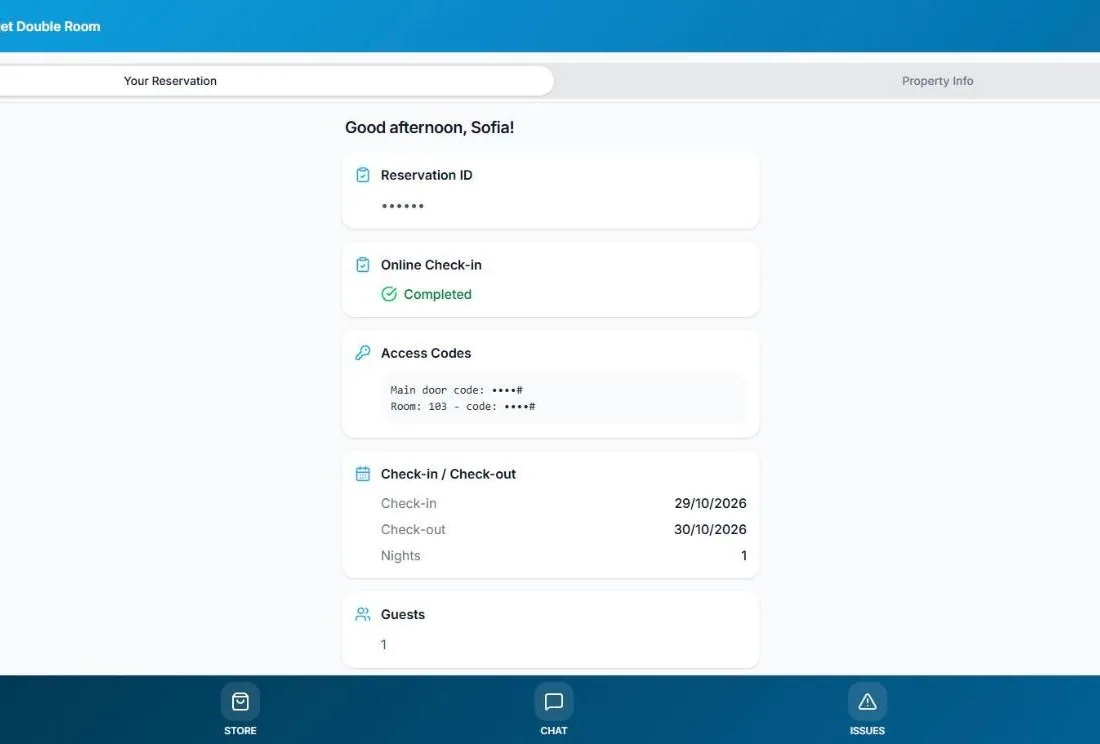Click the "Access Codes" heading
Screen dimensions: 1100x744
coord(426,353)
